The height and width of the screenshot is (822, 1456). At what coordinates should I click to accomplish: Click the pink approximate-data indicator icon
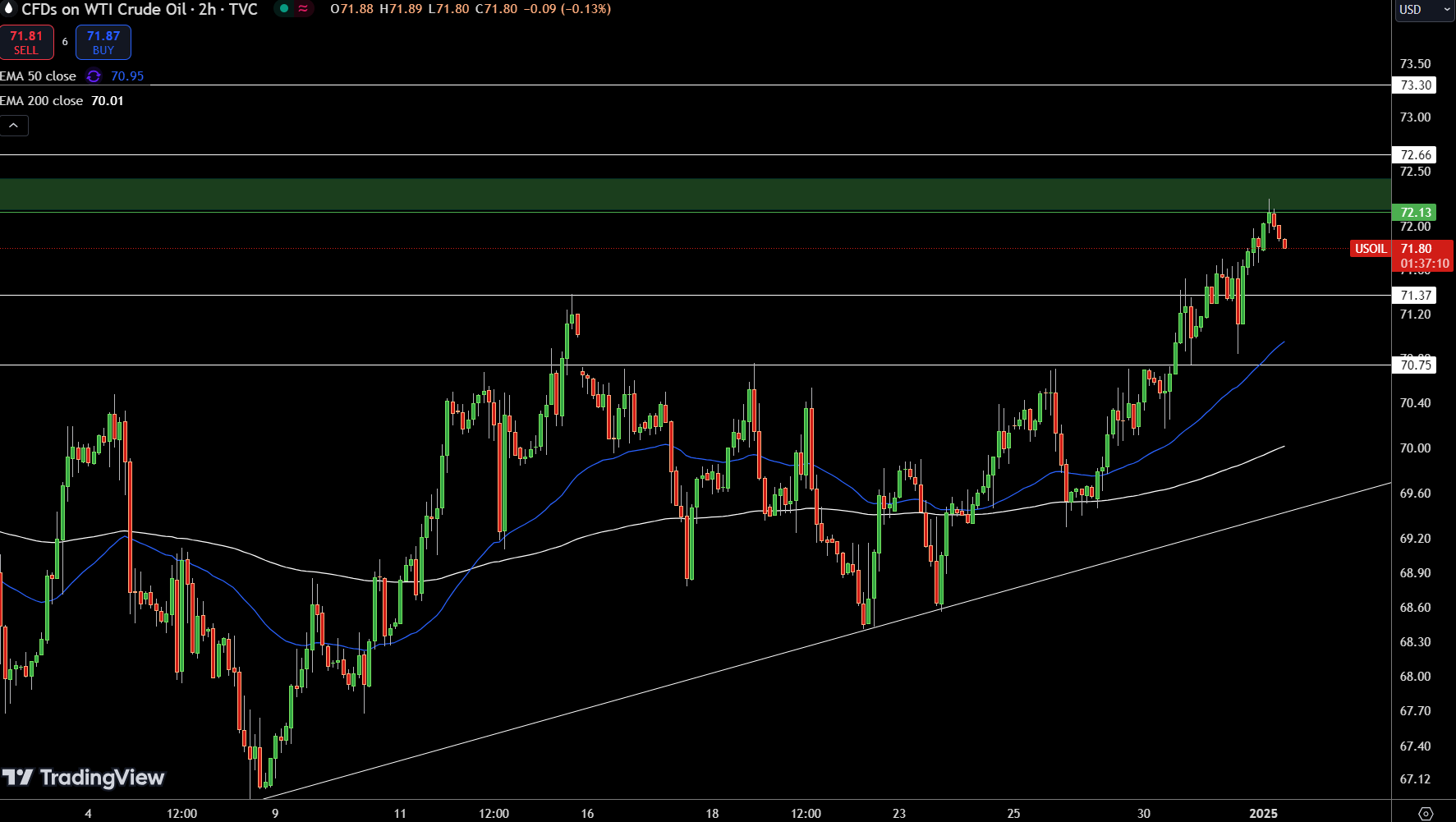303,9
